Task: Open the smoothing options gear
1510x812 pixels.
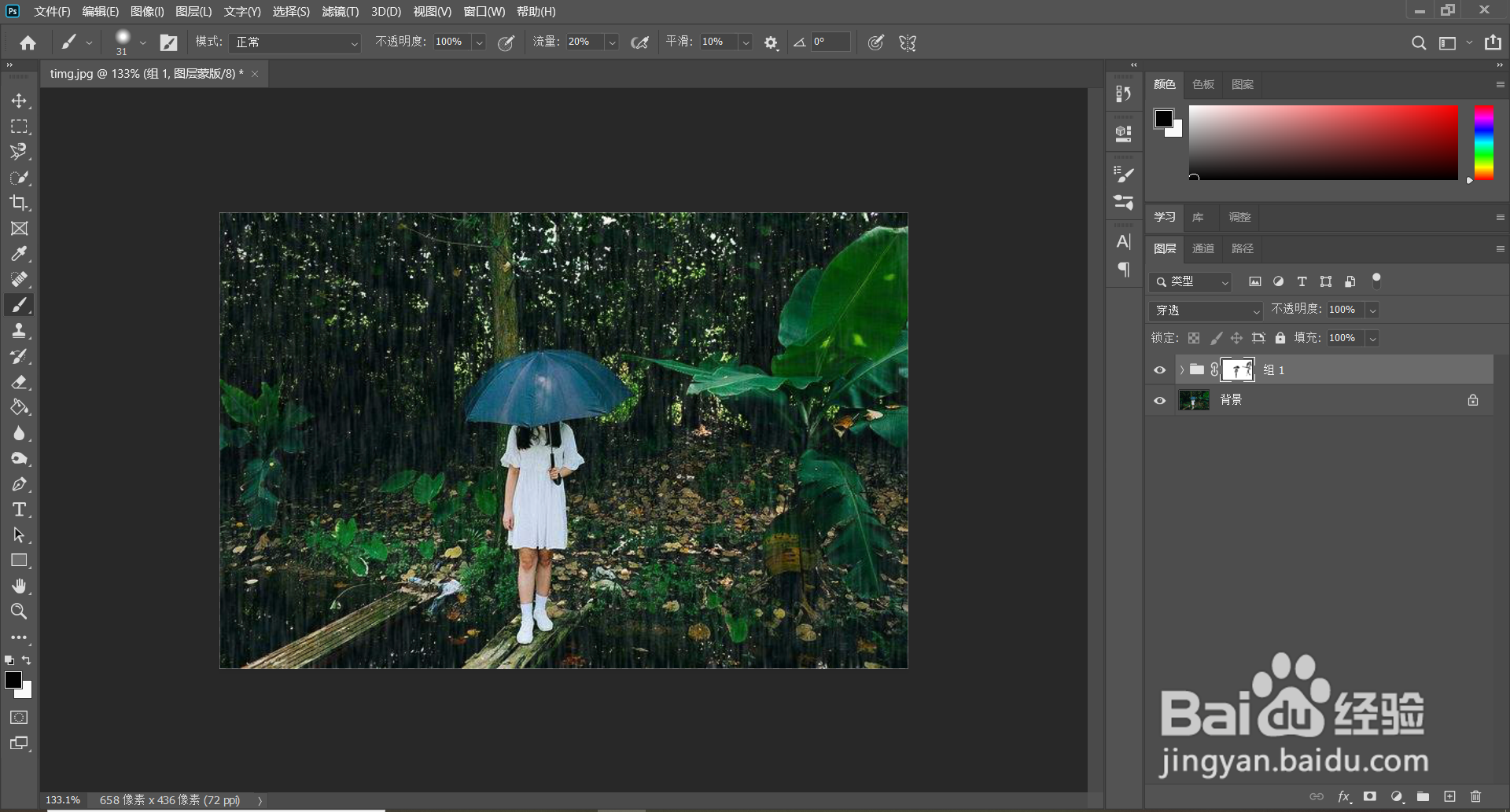Action: (771, 42)
